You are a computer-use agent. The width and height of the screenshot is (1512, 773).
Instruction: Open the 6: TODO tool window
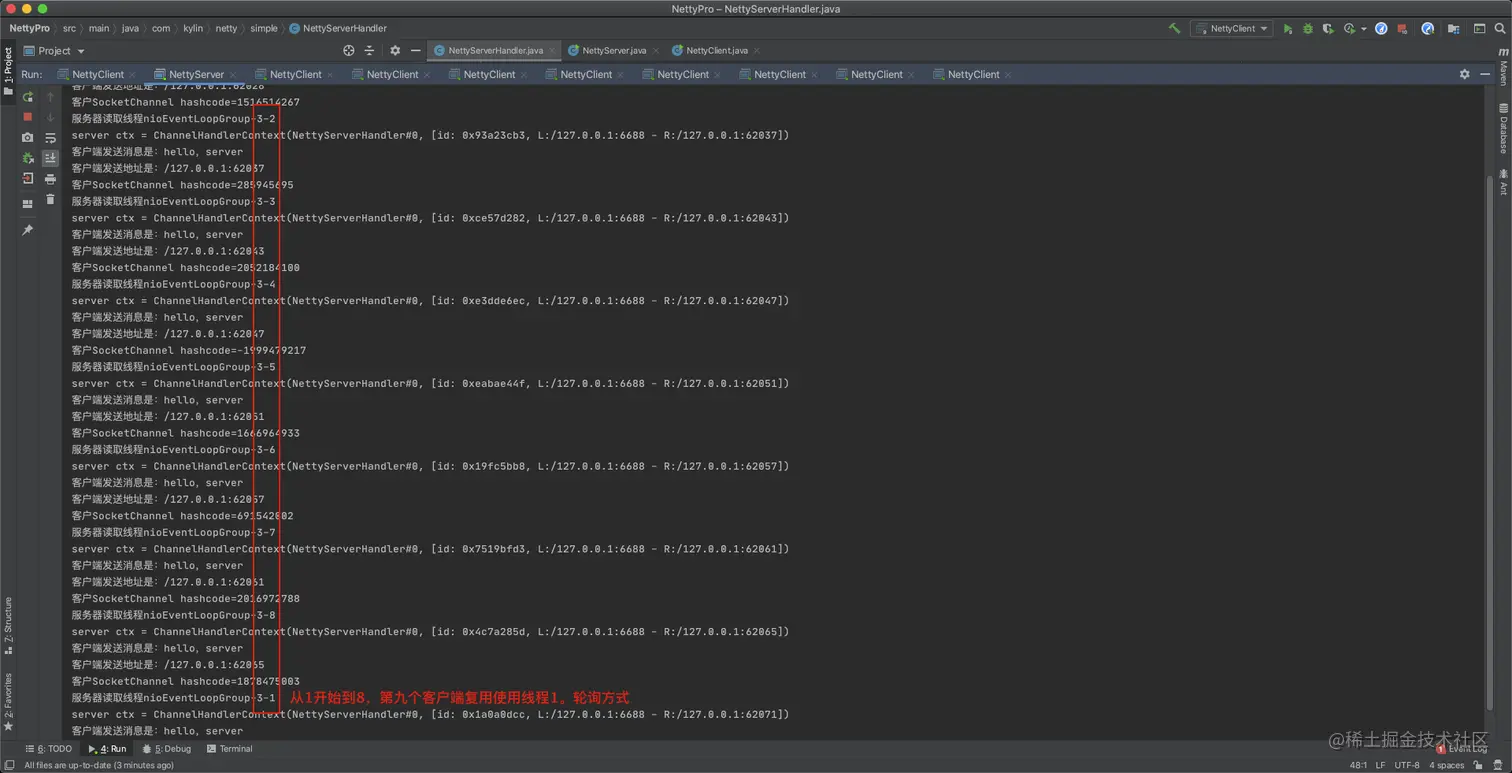(x=48, y=749)
